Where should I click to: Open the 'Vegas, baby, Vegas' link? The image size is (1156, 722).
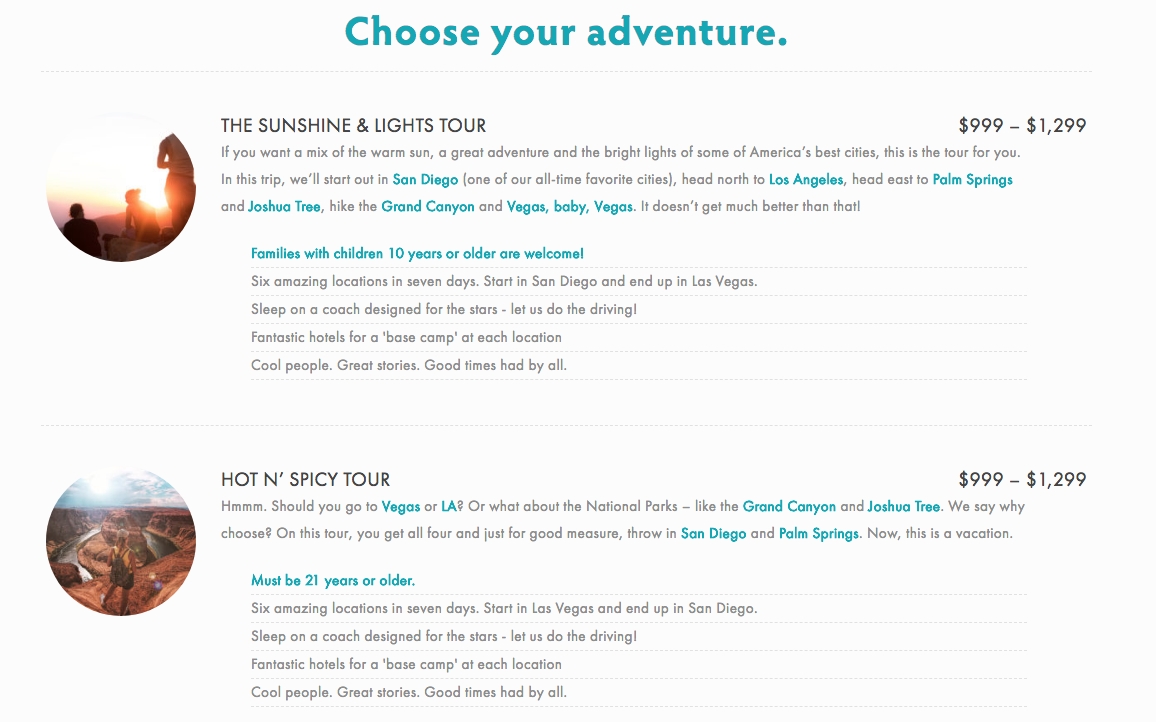point(570,207)
